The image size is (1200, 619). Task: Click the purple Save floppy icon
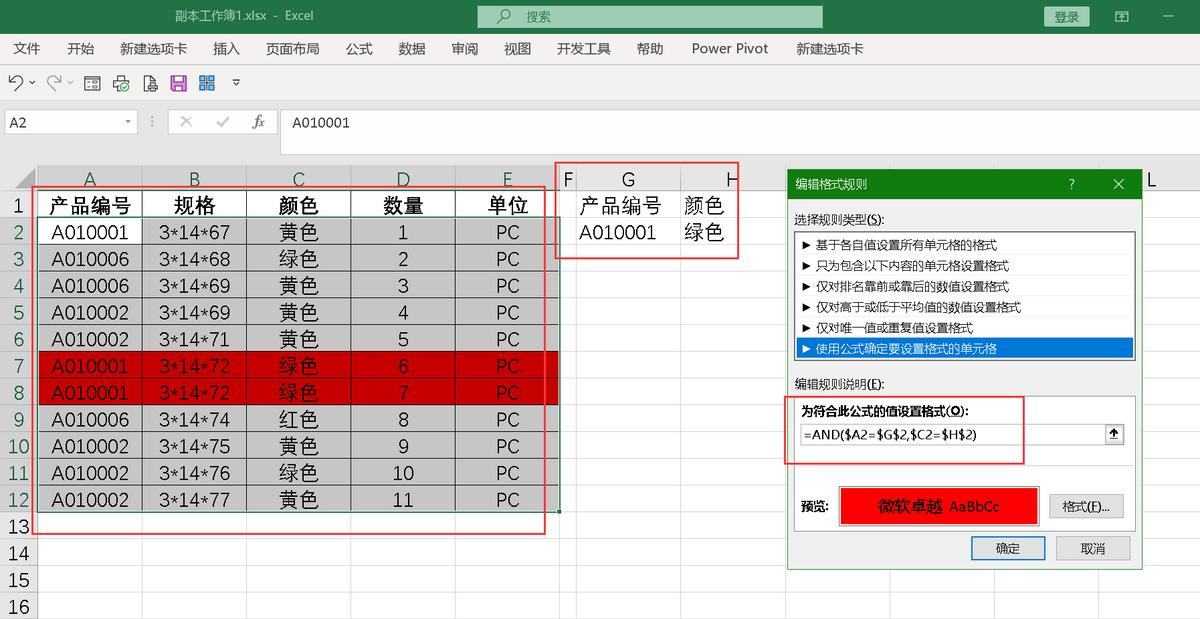[x=179, y=83]
